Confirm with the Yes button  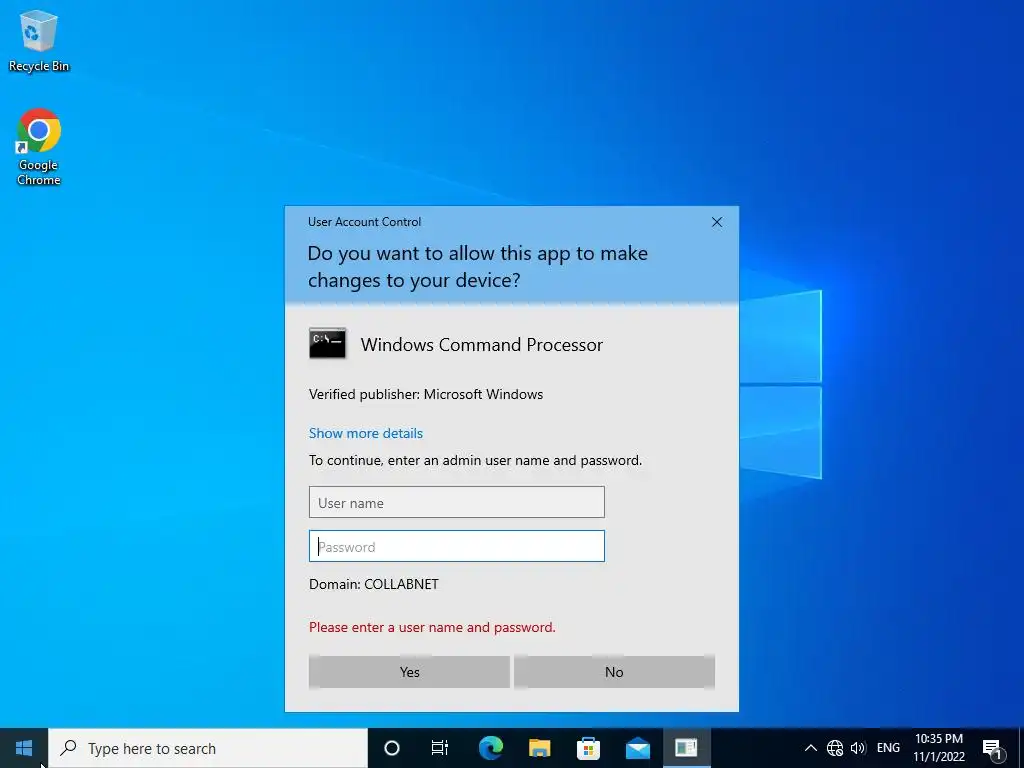[409, 672]
